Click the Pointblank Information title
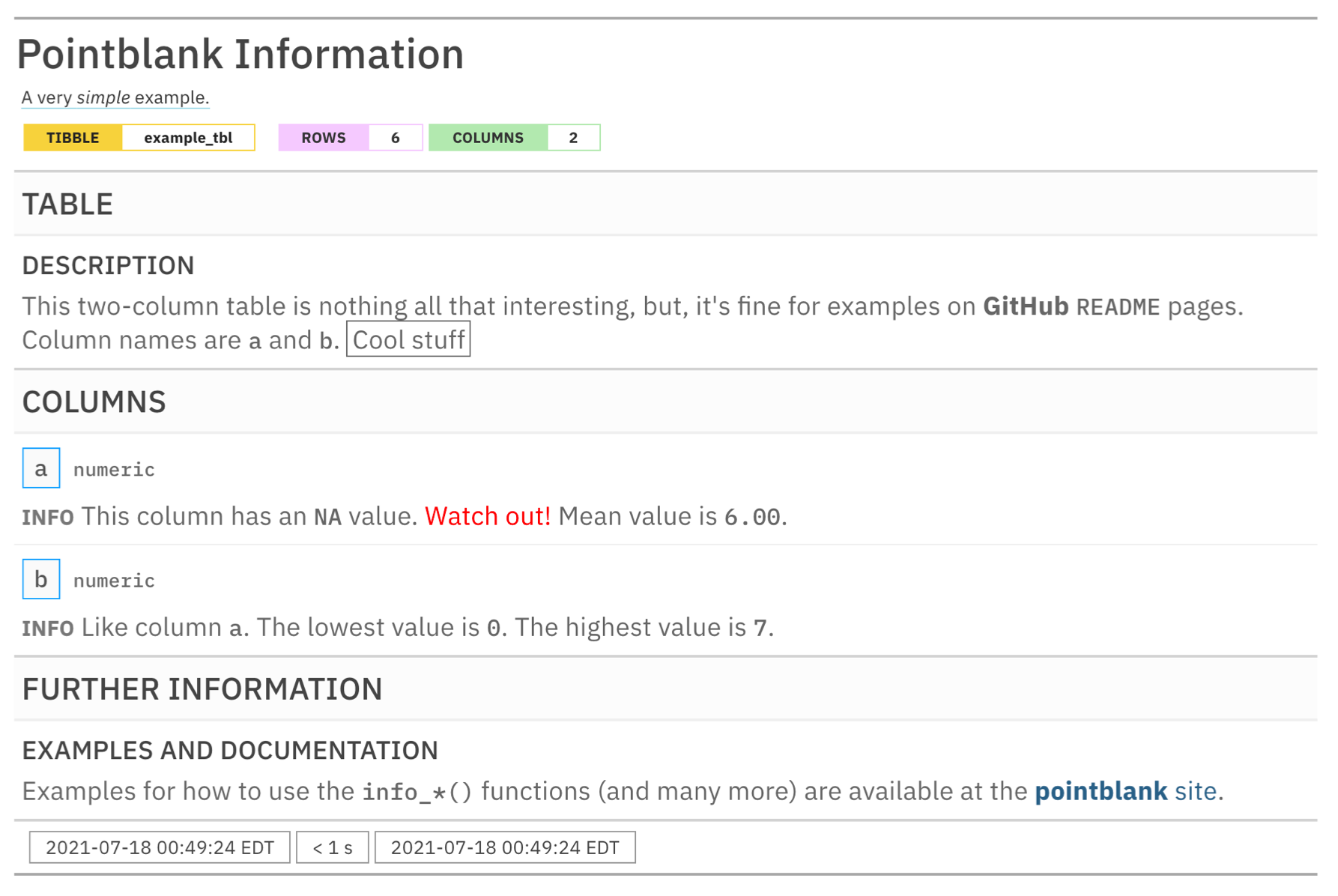The image size is (1338, 896). [x=240, y=54]
